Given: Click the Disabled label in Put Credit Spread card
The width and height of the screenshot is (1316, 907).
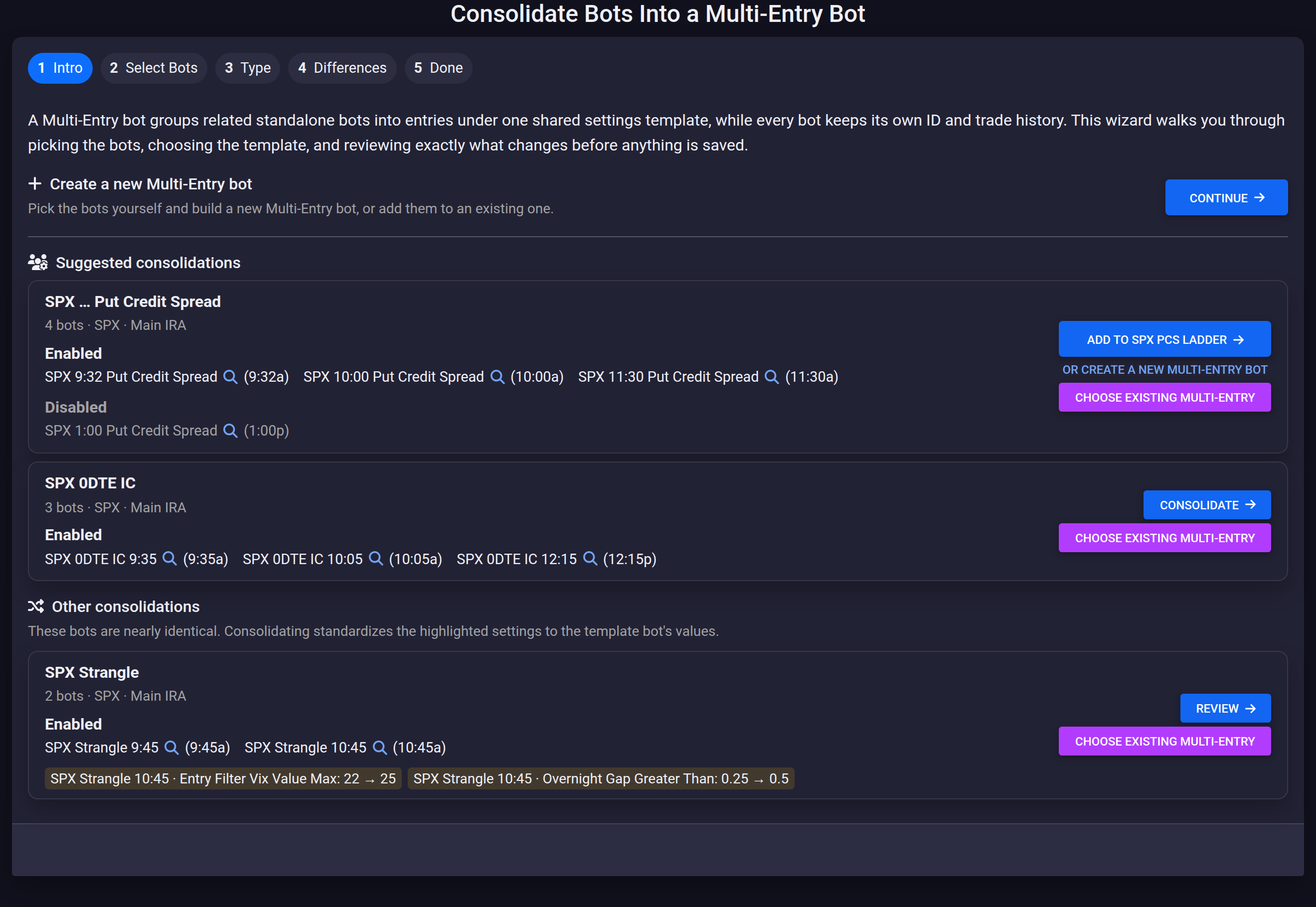Looking at the screenshot, I should 76,408.
